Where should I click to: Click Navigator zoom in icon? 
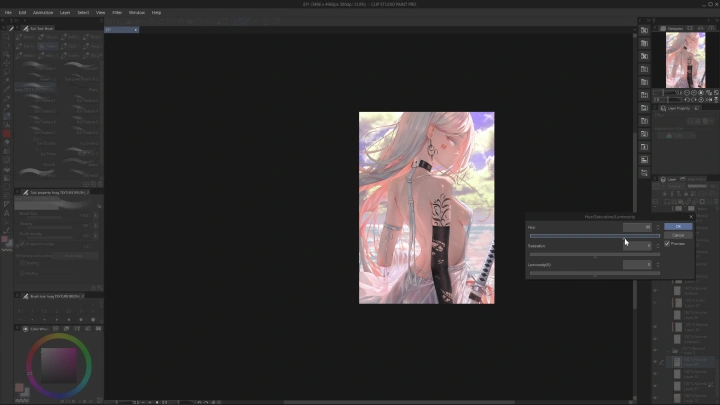click(694, 93)
